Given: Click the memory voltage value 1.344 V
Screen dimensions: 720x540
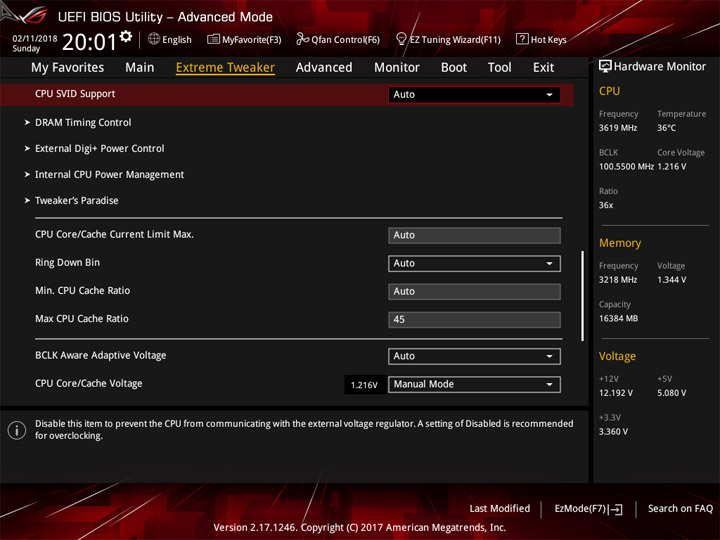Looking at the screenshot, I should click(x=671, y=280).
